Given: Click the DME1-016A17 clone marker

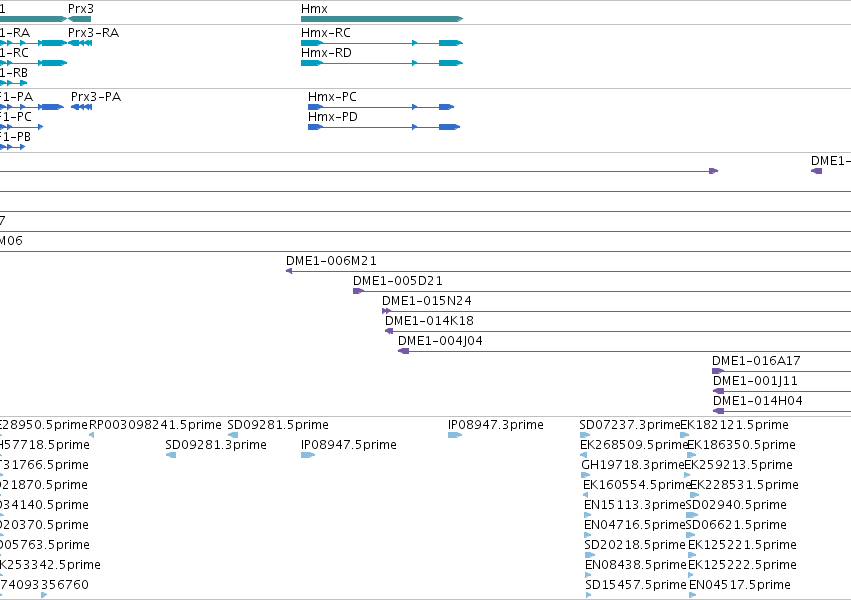Looking at the screenshot, I should click(718, 371).
